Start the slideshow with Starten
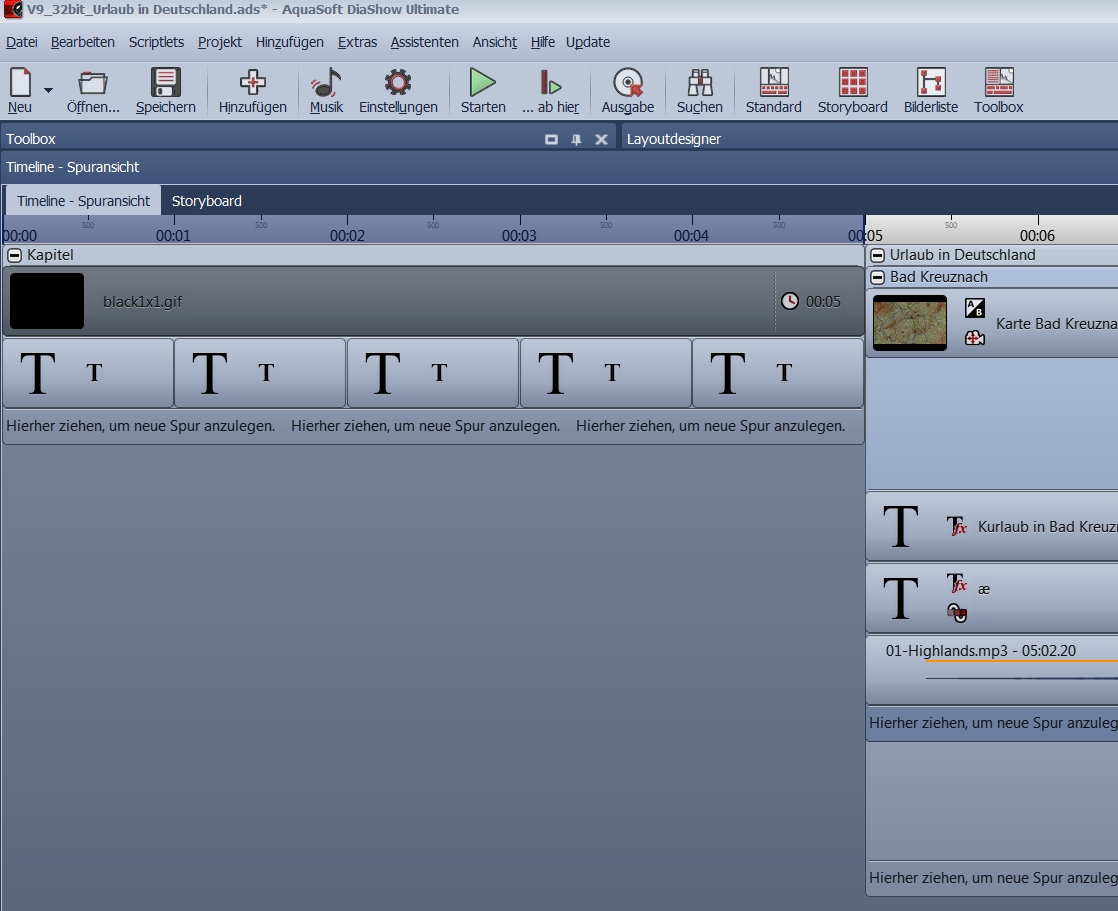 click(483, 83)
